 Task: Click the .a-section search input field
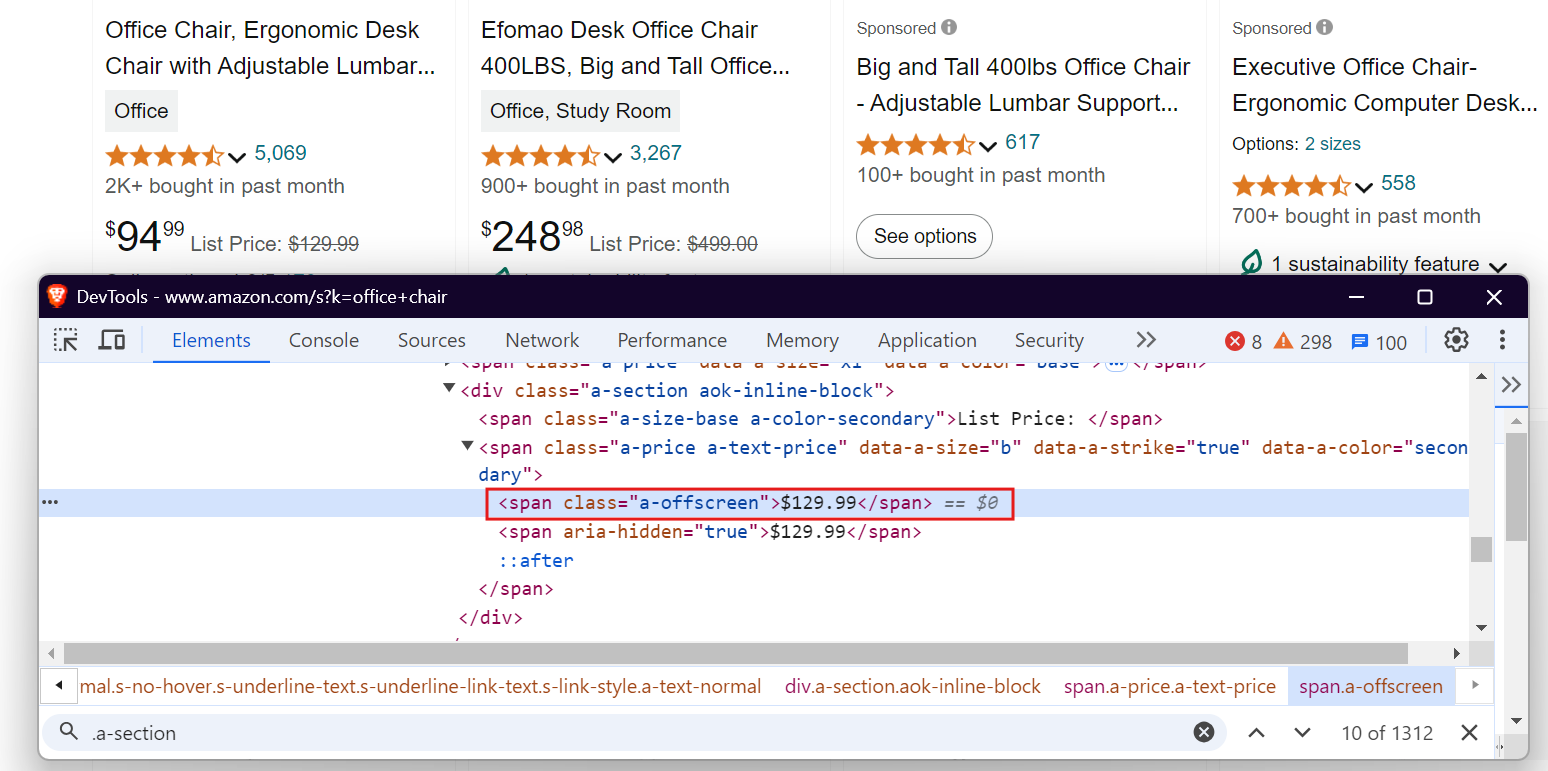[x=400, y=732]
